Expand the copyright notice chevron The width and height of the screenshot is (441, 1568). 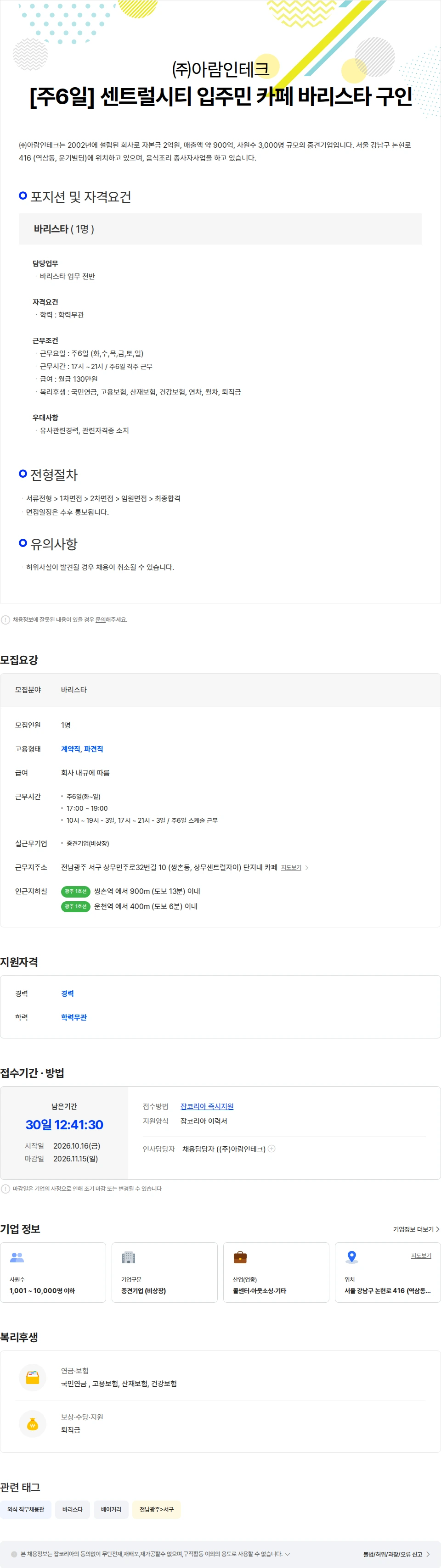(x=288, y=1554)
